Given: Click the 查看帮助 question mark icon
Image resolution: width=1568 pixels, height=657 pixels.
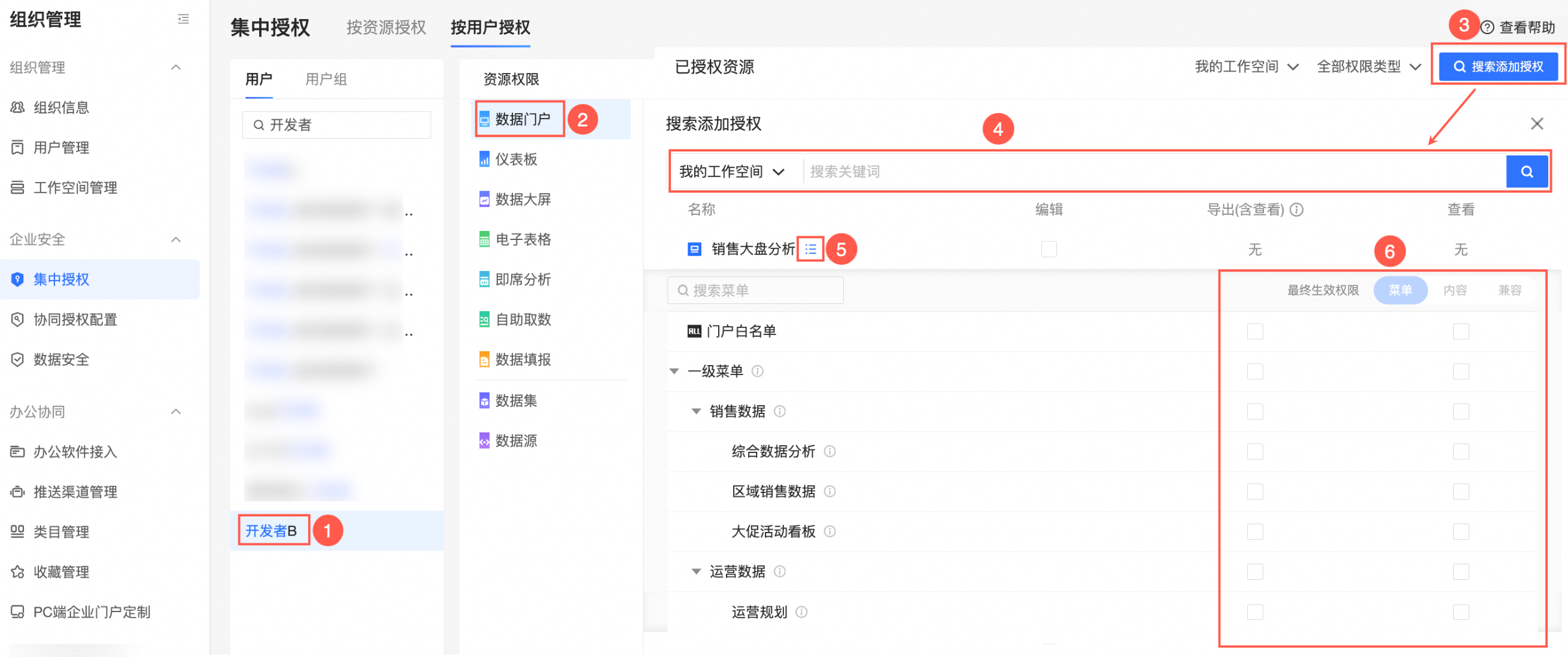Looking at the screenshot, I should pyautogui.click(x=1487, y=28).
